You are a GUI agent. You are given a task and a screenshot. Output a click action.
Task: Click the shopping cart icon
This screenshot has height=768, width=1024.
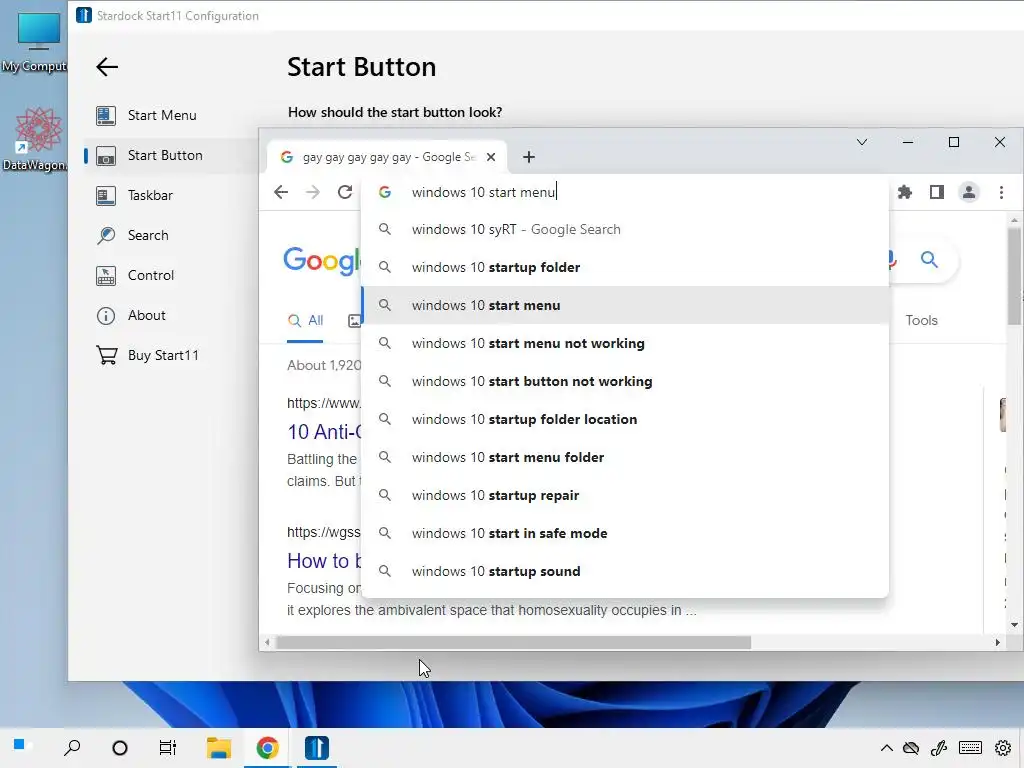tap(106, 355)
